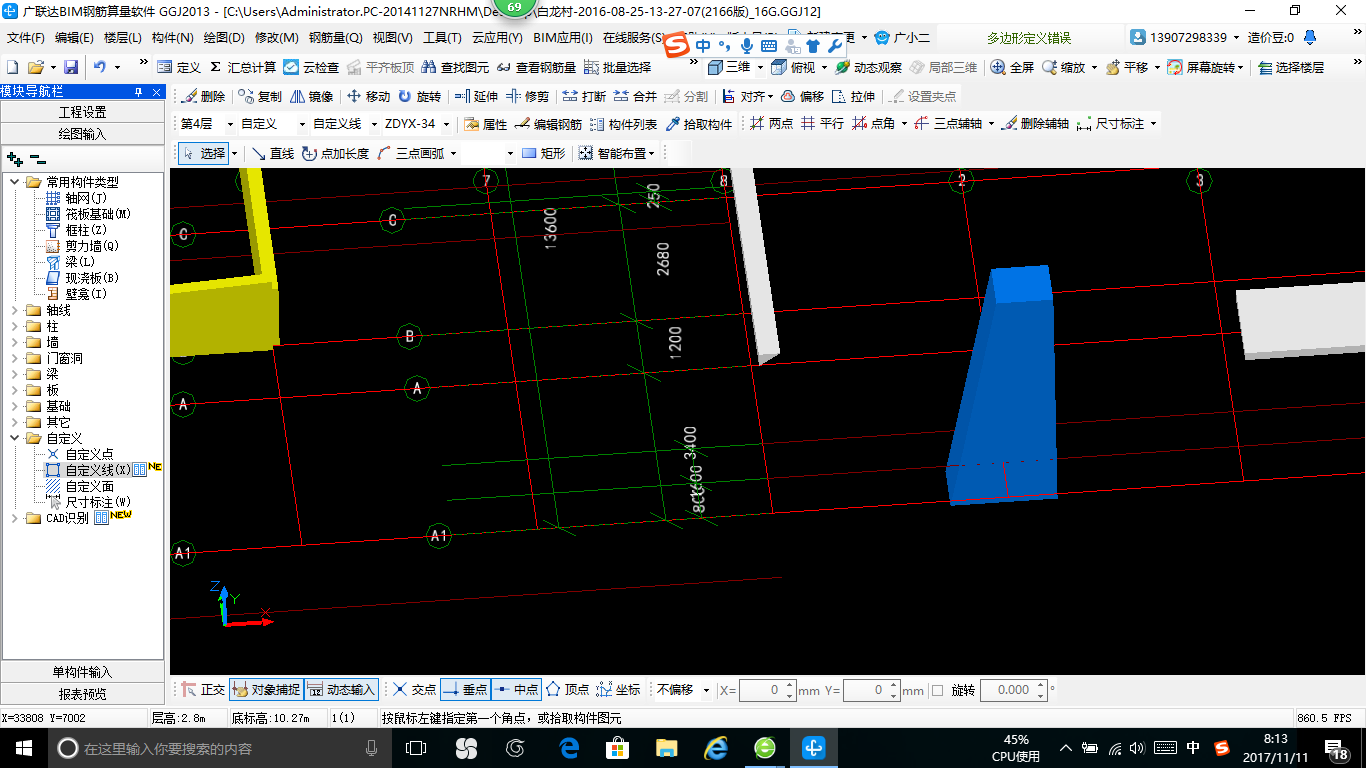Screen dimensions: 1366x768
Task: Toggle 顶点 vertex snap
Action: coord(567,690)
